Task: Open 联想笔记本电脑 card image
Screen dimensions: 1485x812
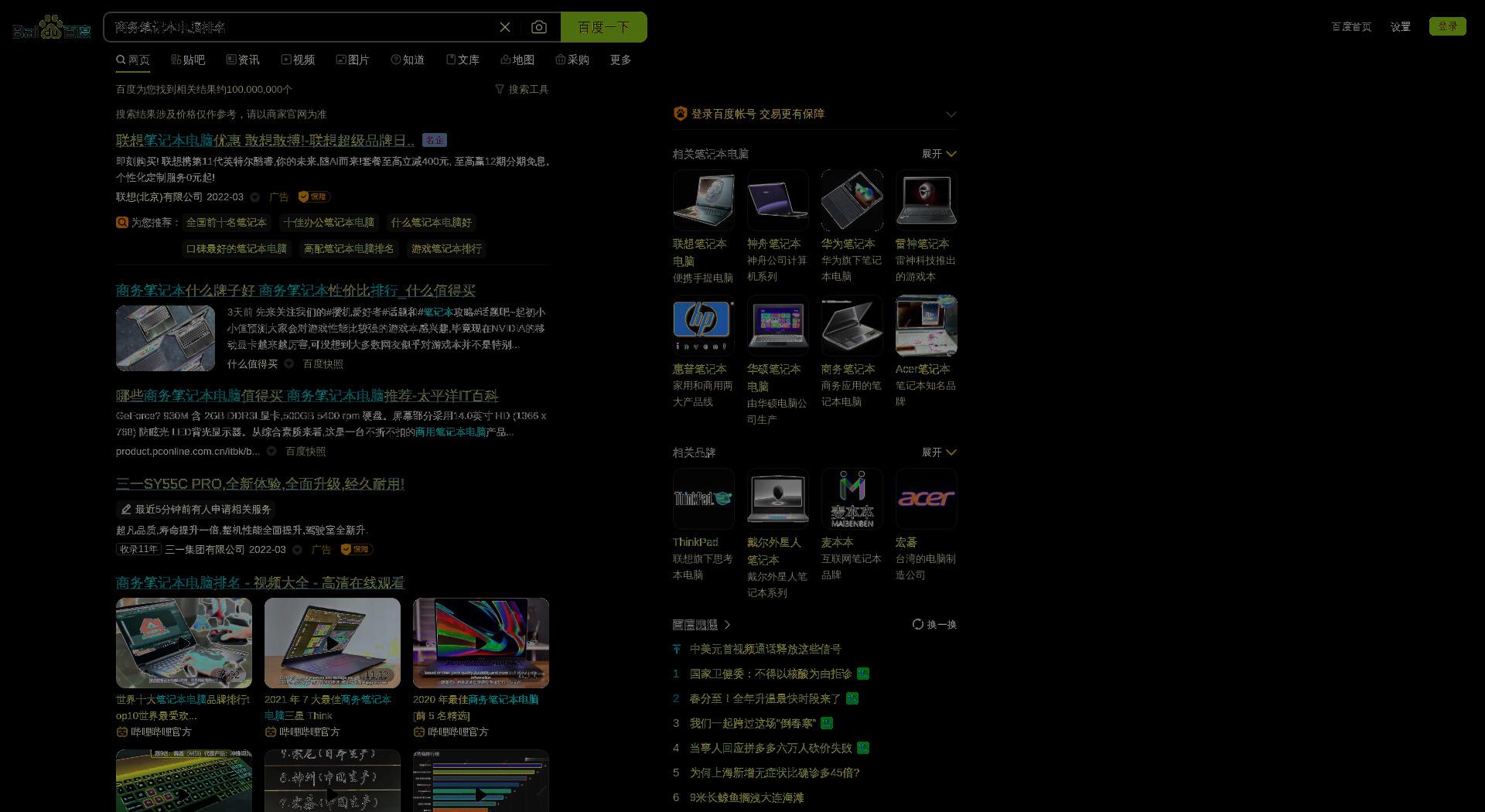Action: coord(704,200)
